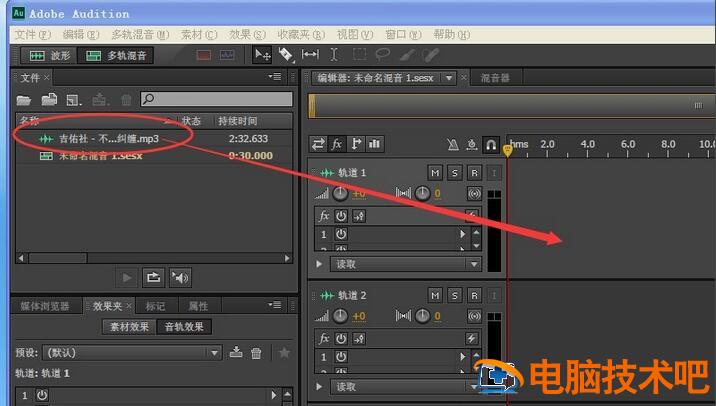The image size is (716, 406).
Task: Open 轨道 1 effect slot 1 arrow
Action: [462, 234]
